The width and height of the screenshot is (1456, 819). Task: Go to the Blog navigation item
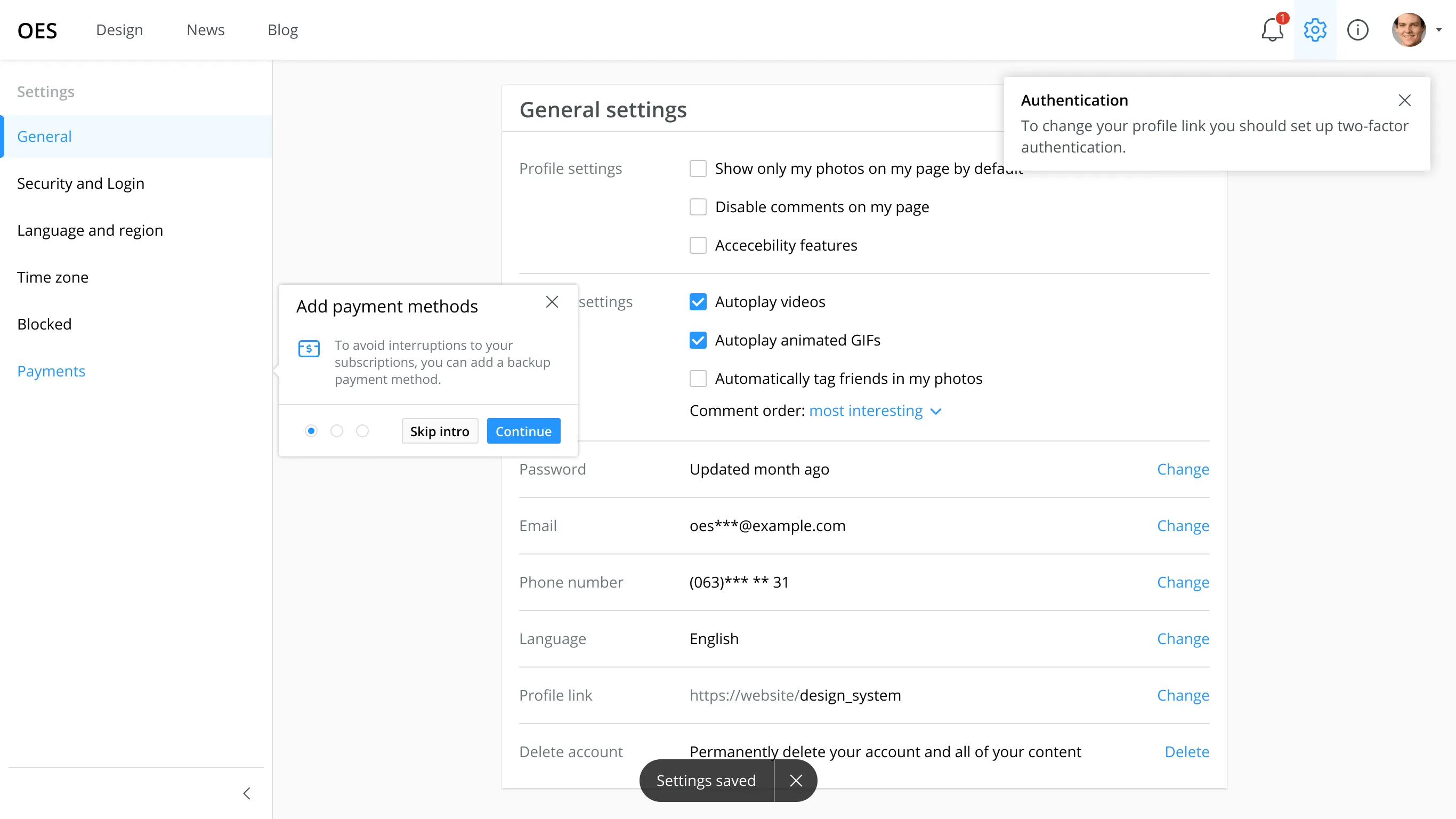click(x=282, y=30)
